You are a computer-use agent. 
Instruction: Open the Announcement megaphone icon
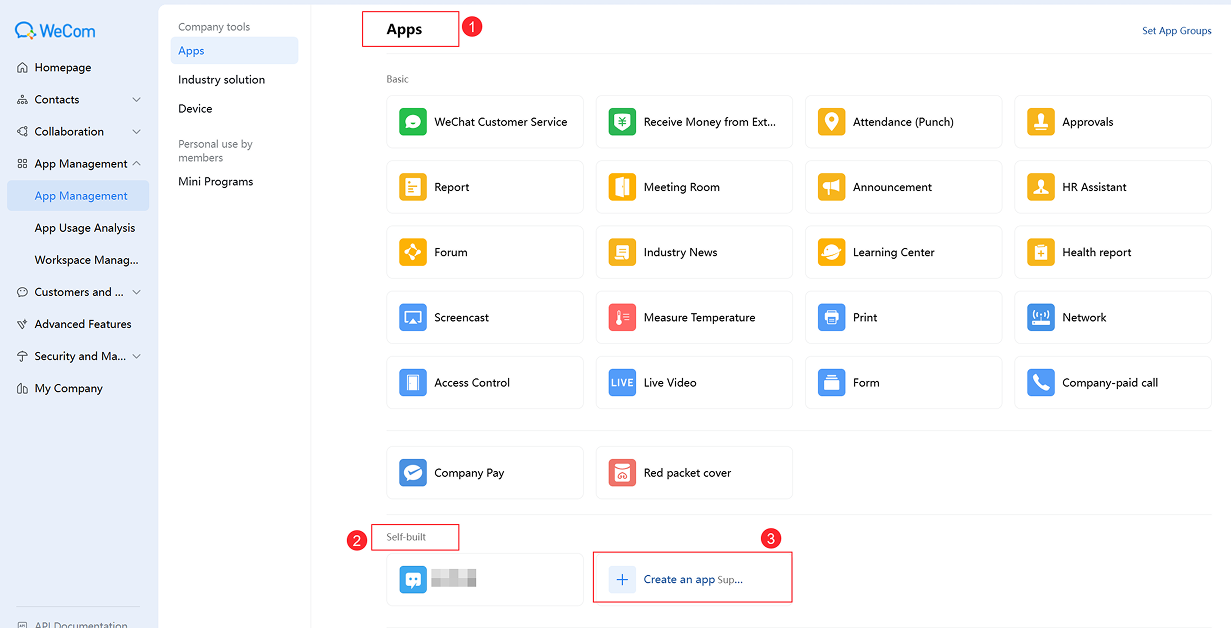[831, 187]
